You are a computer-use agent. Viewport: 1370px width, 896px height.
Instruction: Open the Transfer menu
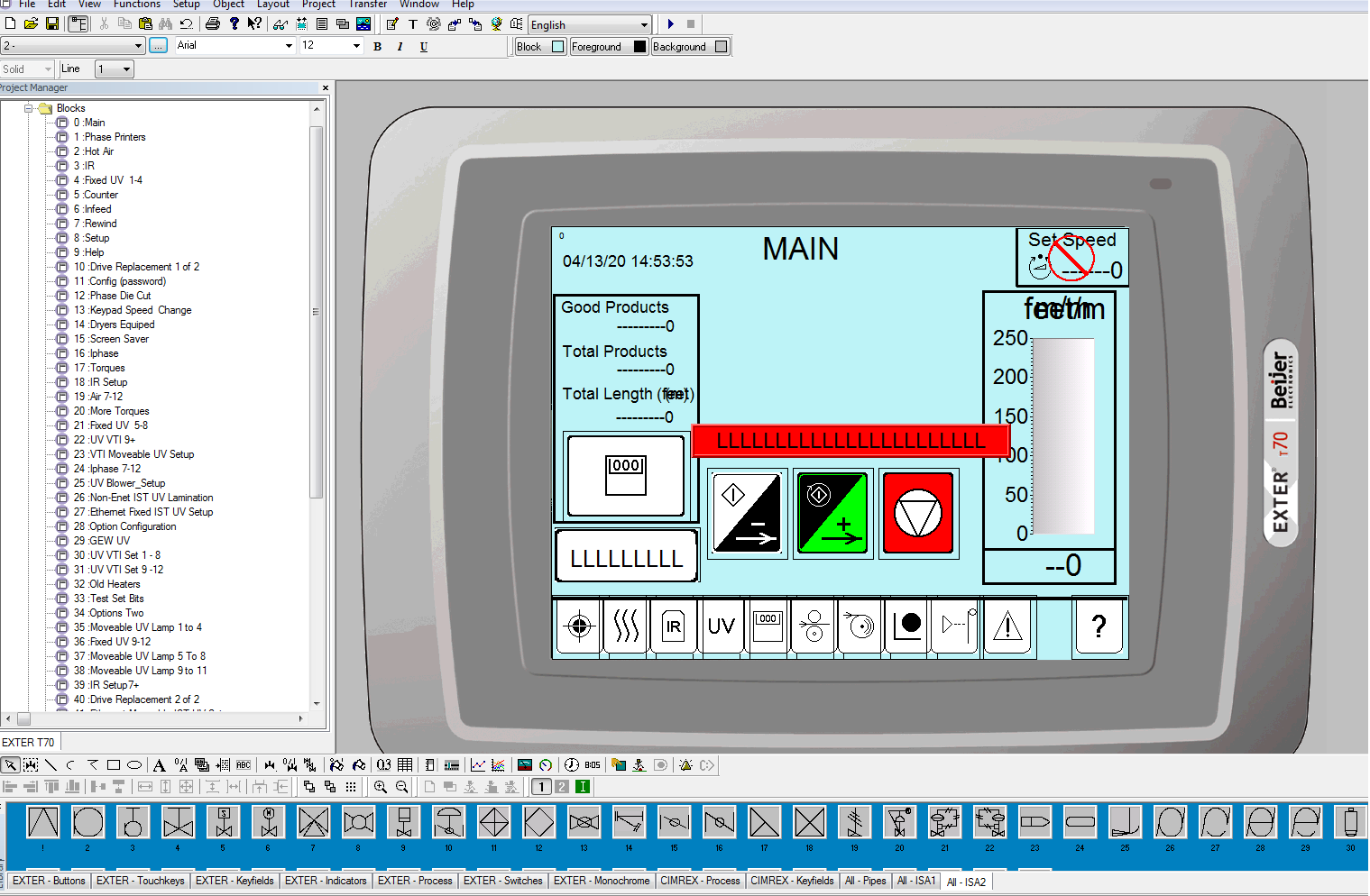368,5
